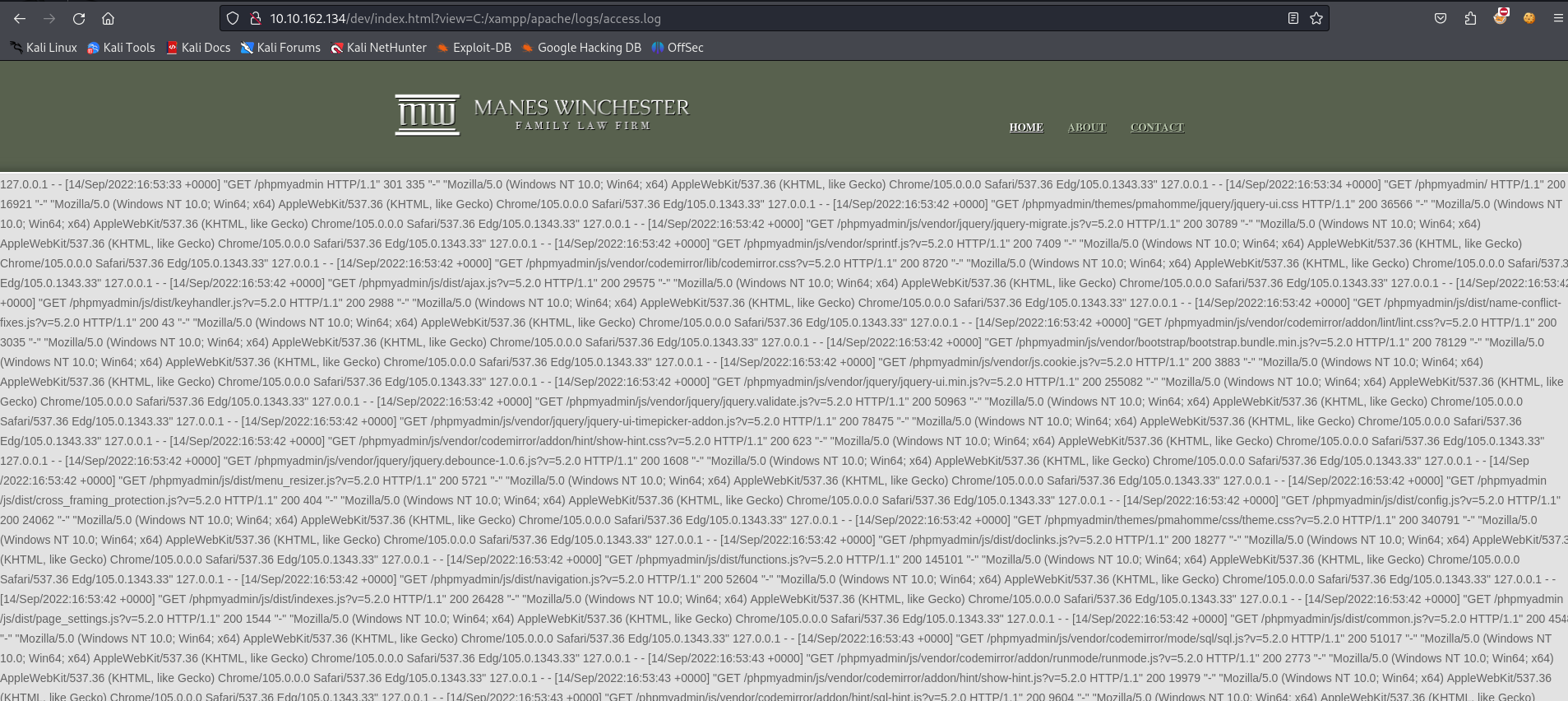1568x701 pixels.
Task: Open the Google Hacking DB bookmark
Action: 581,48
